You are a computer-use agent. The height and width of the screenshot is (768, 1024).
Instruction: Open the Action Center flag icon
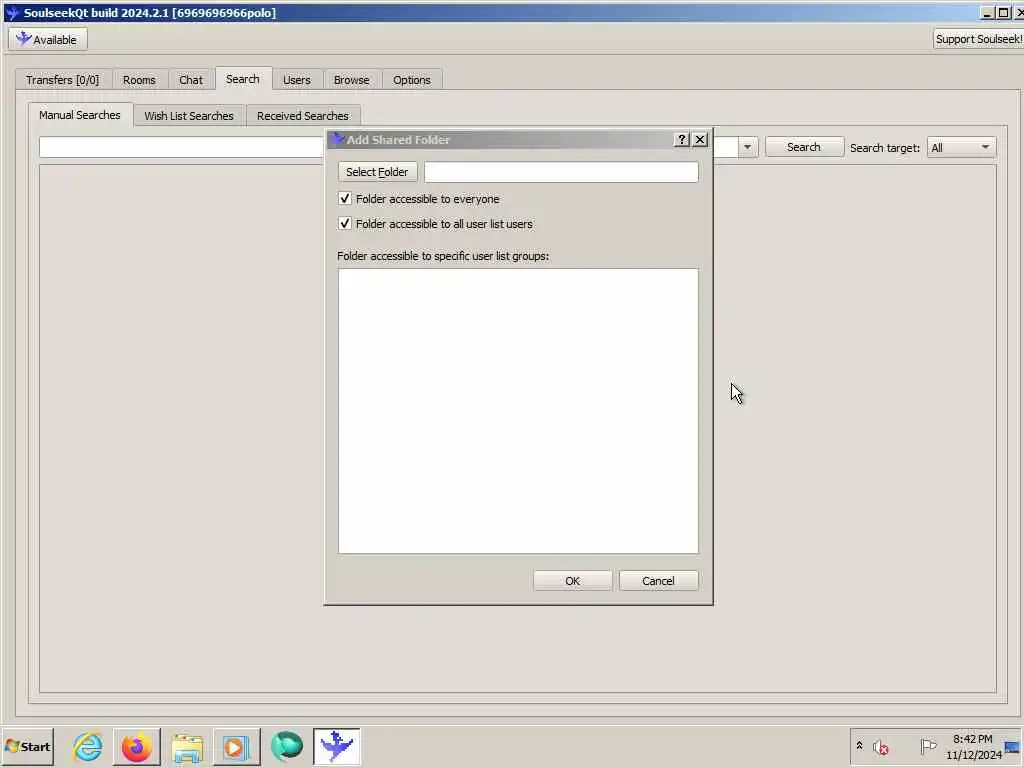(927, 746)
